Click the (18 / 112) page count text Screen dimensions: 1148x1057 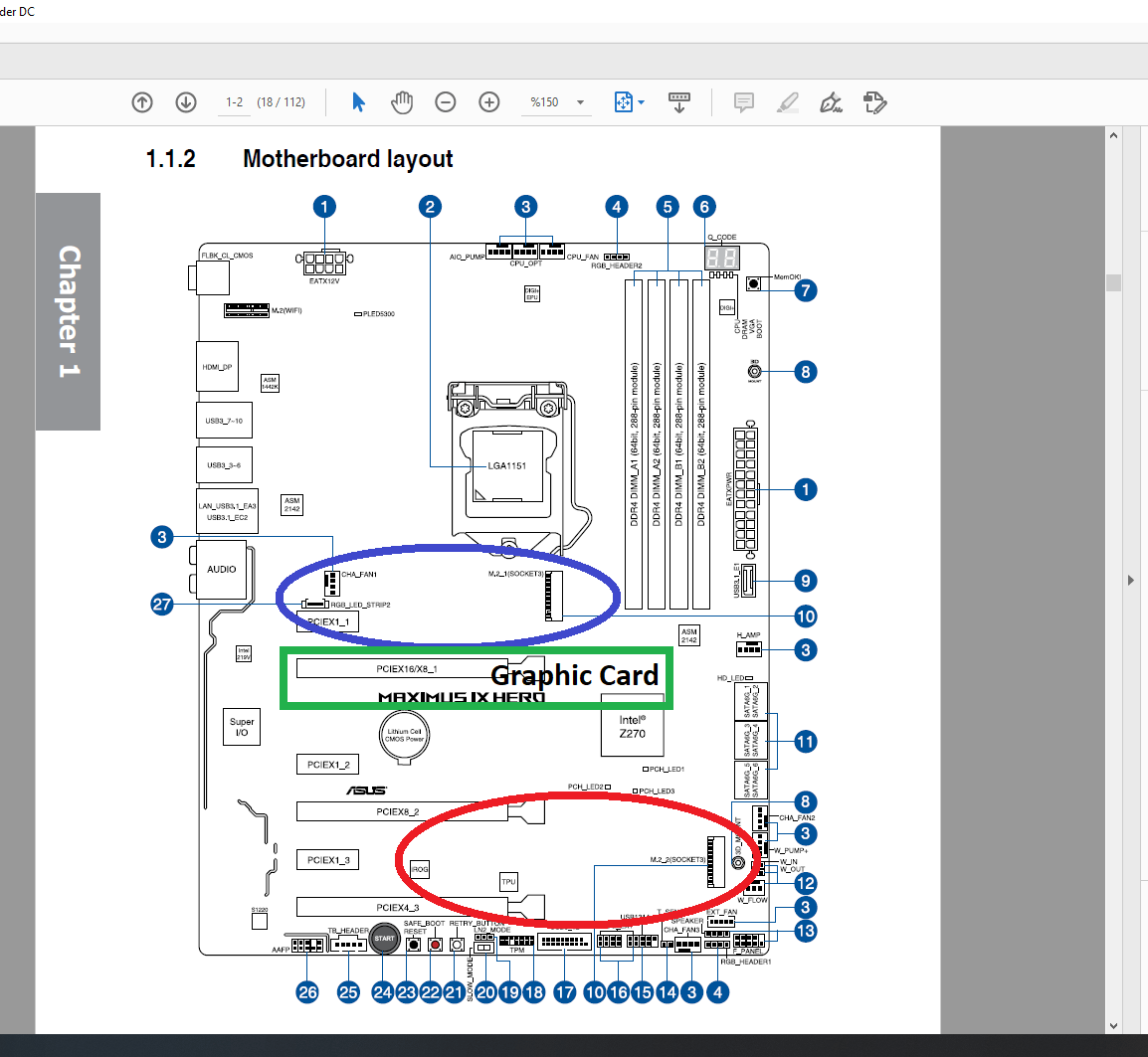282,102
